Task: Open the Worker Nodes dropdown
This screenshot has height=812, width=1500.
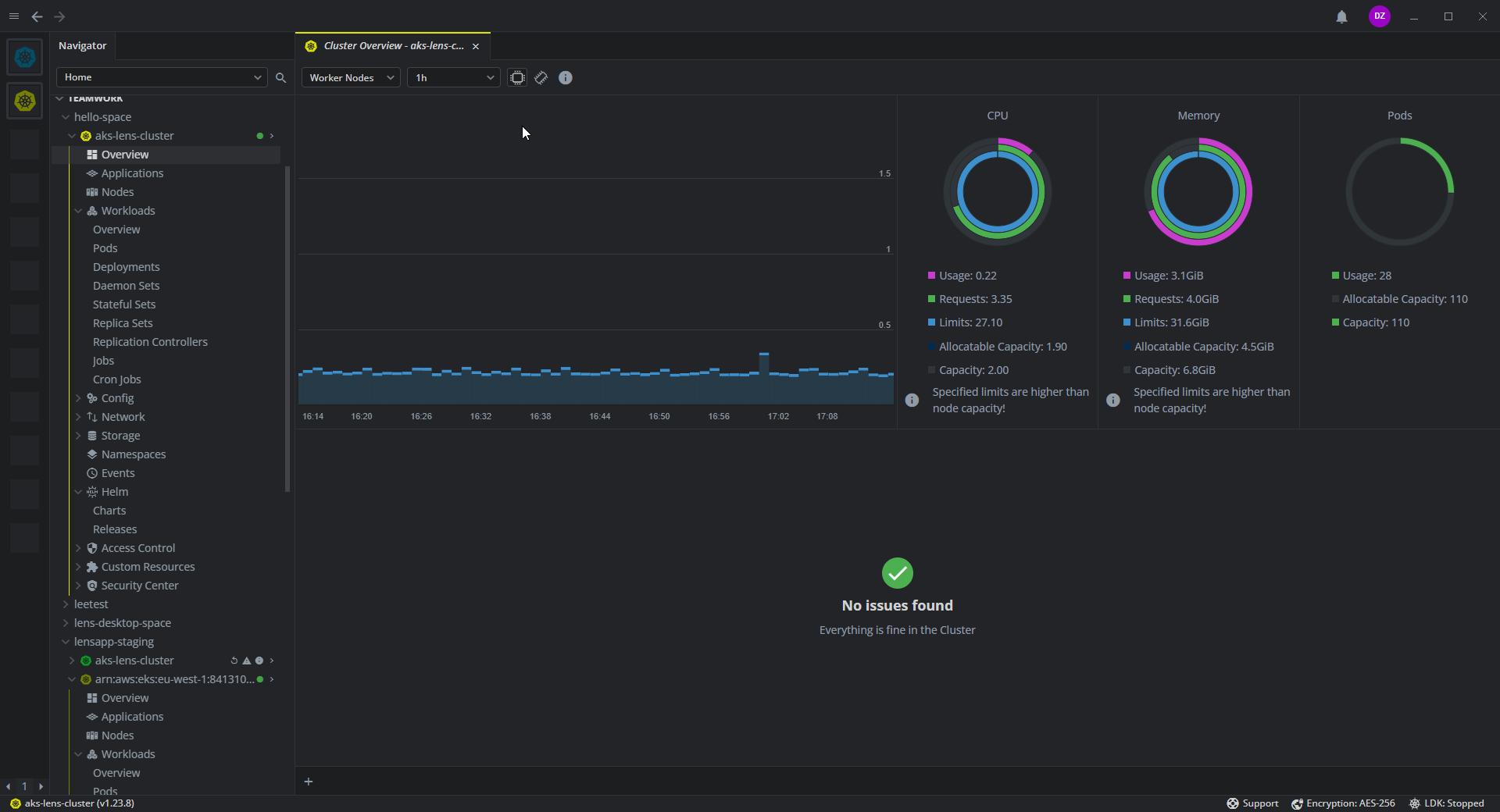Action: (349, 77)
